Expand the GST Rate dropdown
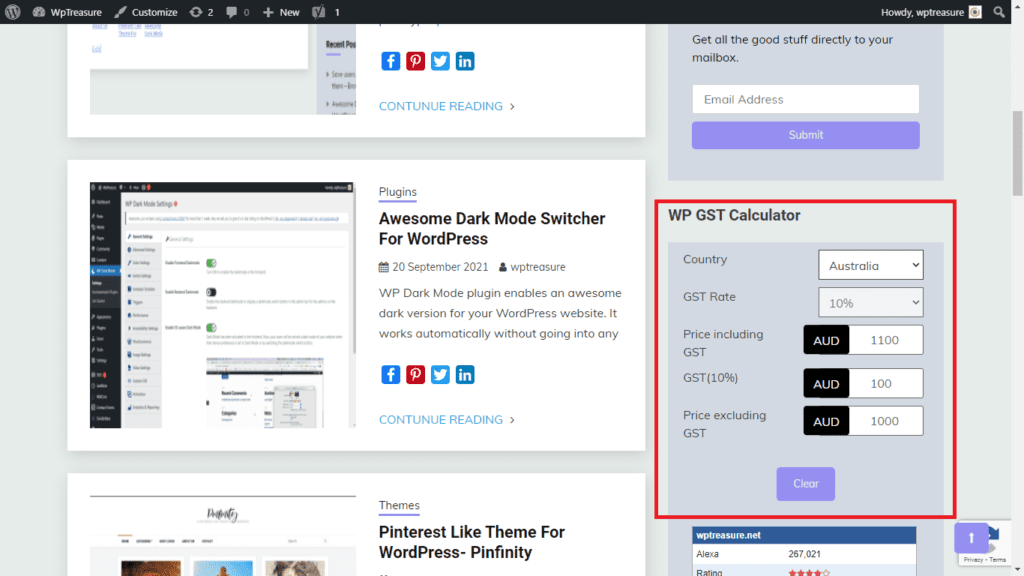Screen dimensions: 1024x576 pos(870,302)
